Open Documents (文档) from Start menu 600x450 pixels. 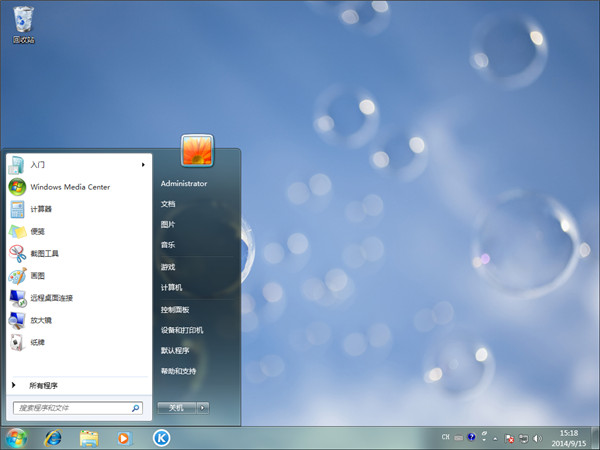tap(168, 203)
